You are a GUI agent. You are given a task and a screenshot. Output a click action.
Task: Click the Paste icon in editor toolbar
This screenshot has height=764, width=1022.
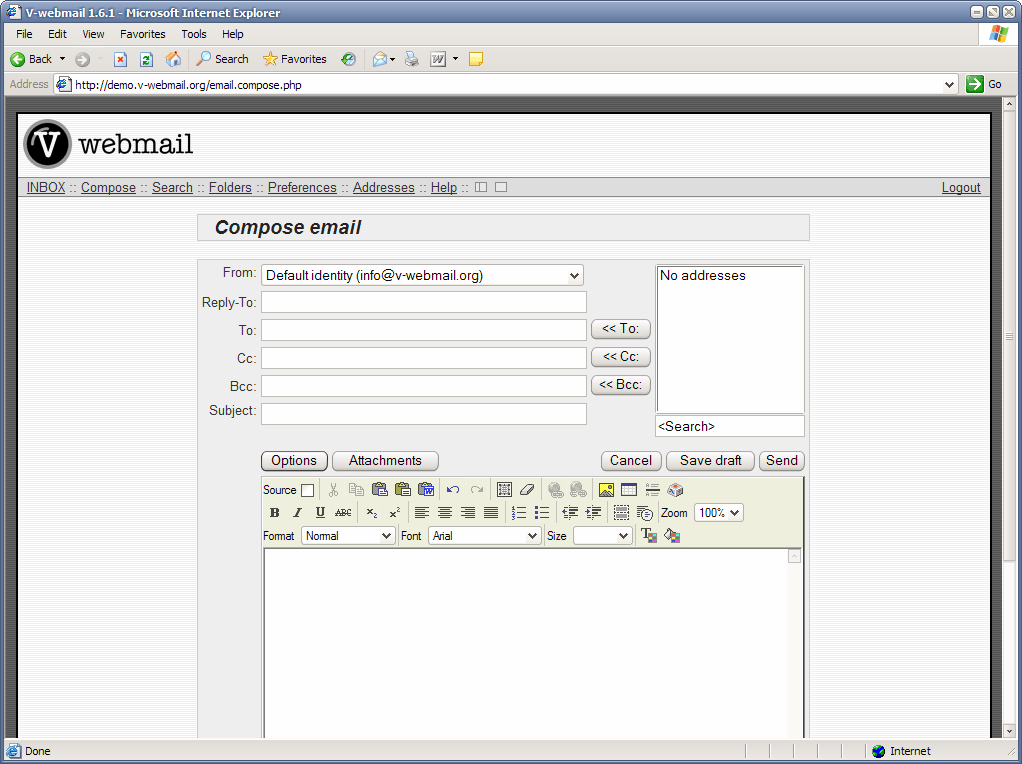pos(379,490)
